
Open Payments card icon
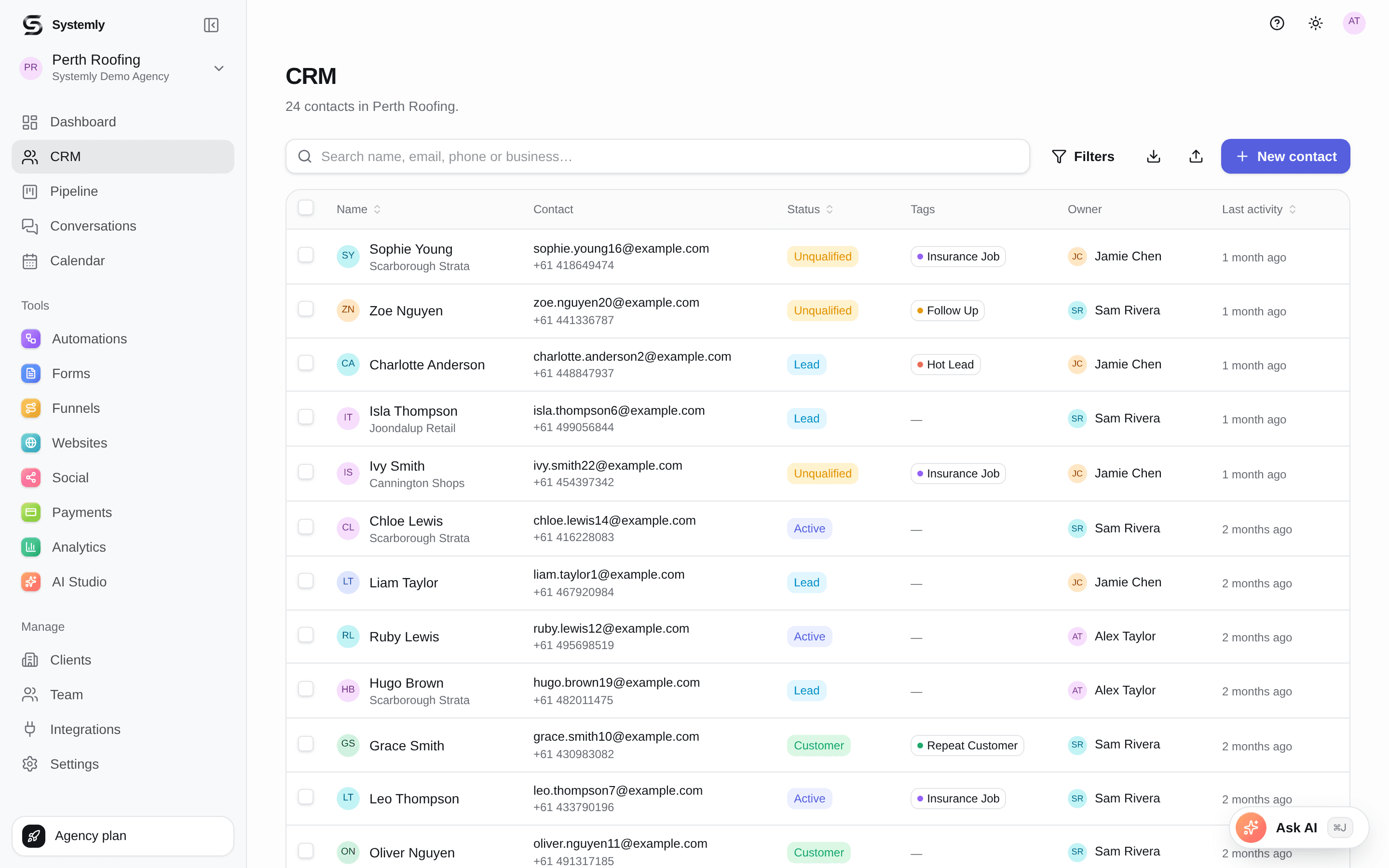pyautogui.click(x=31, y=512)
